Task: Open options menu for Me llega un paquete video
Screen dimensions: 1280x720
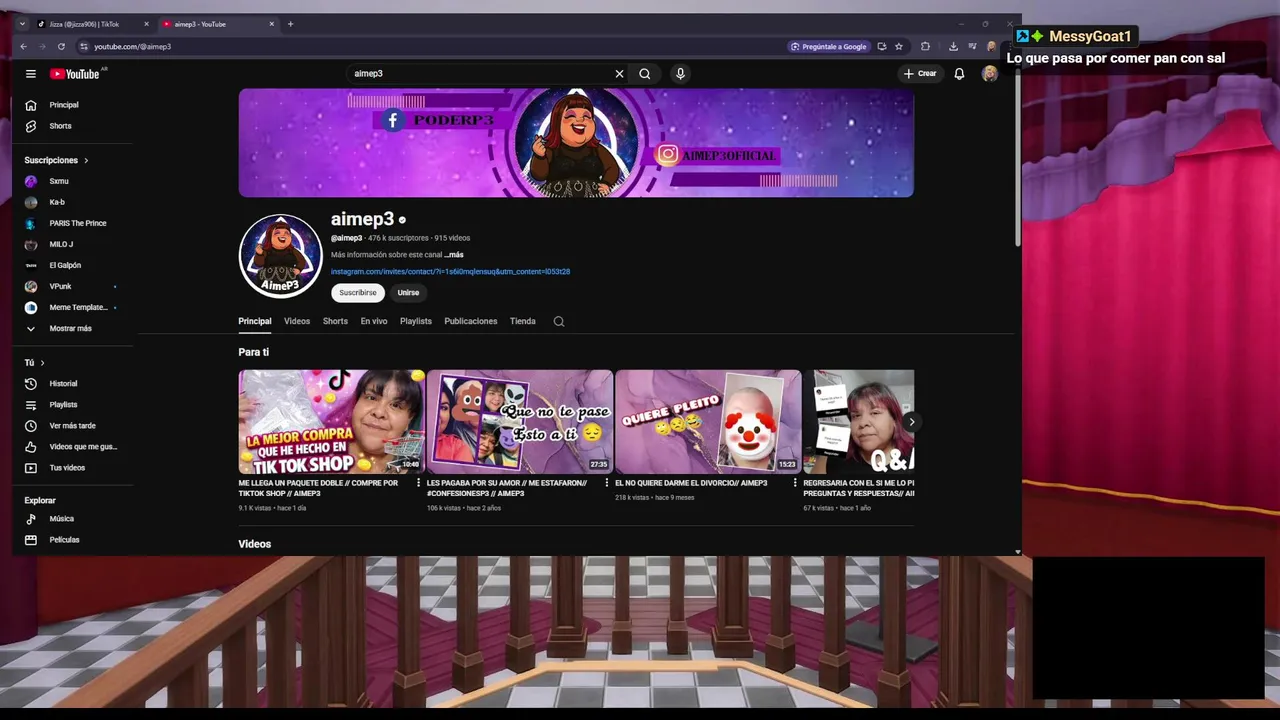Action: click(419, 483)
